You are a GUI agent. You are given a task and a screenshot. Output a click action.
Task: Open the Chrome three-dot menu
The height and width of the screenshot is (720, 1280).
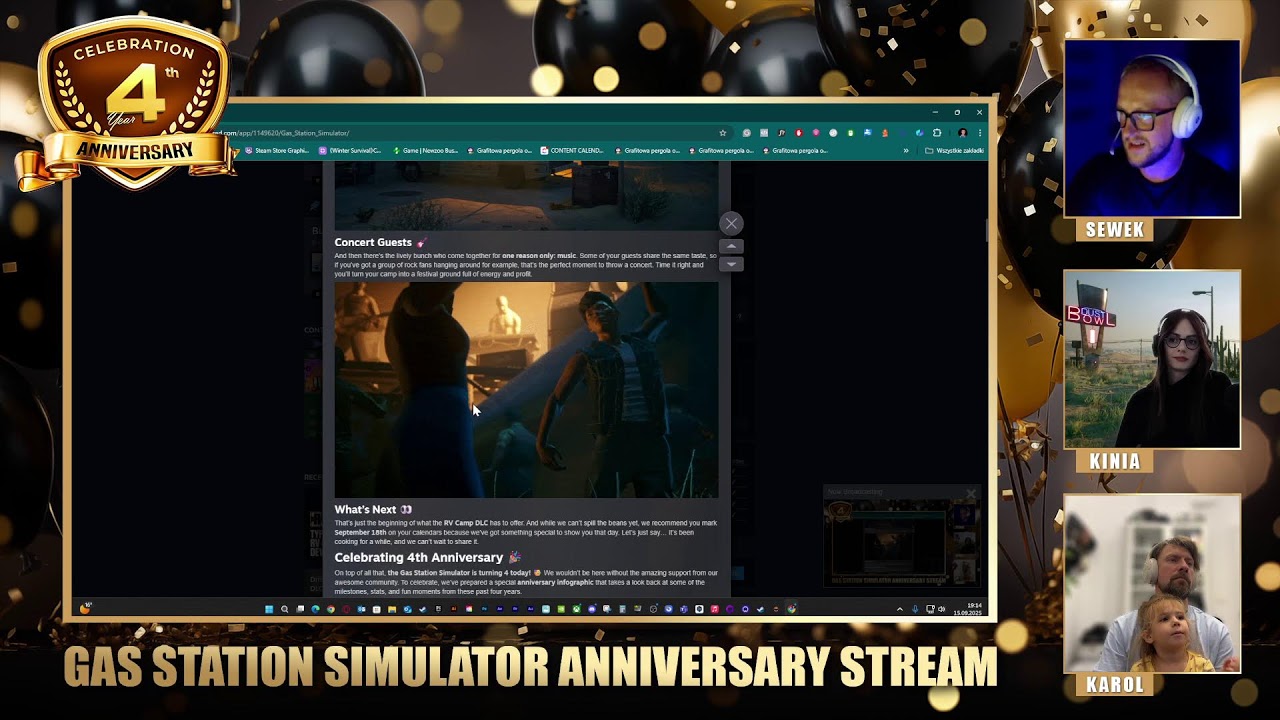[x=980, y=133]
